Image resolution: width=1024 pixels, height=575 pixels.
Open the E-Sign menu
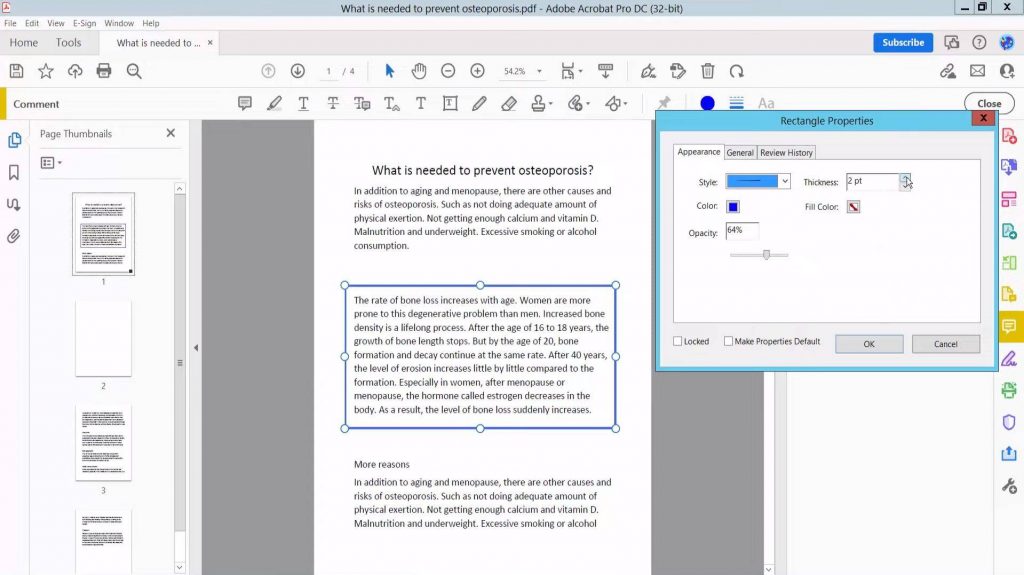point(84,23)
